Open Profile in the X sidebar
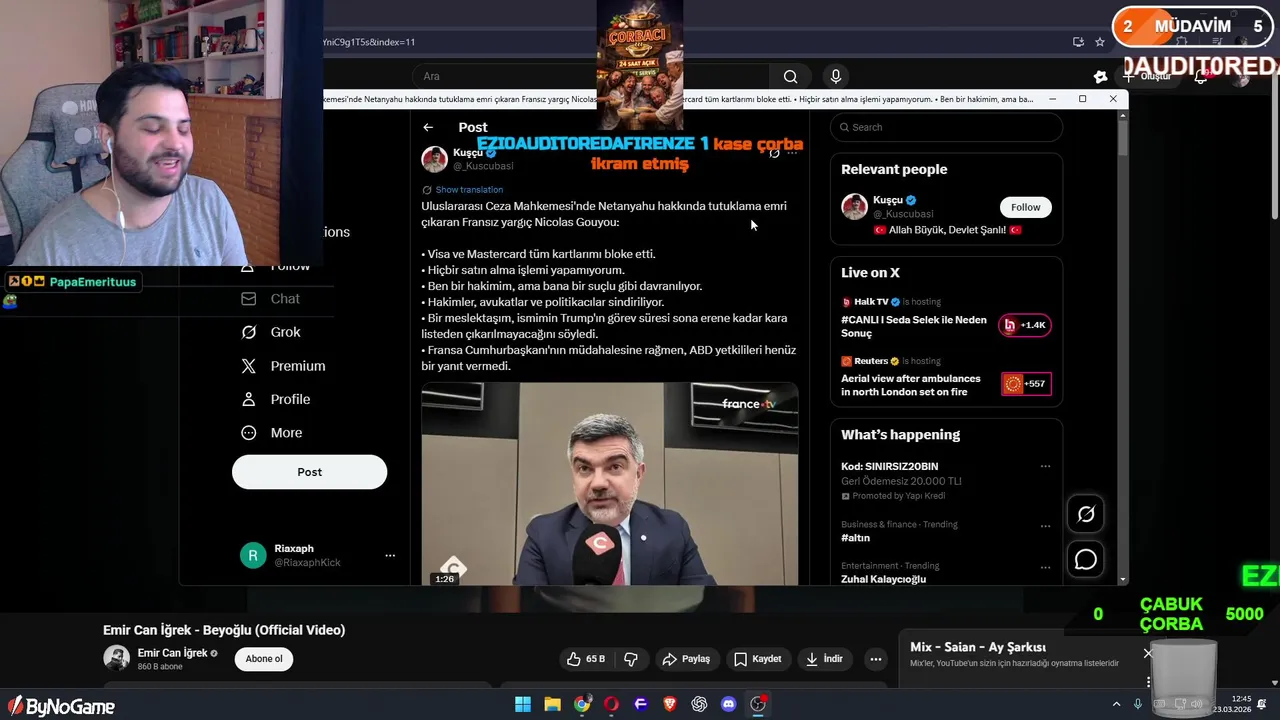The image size is (1280, 720). click(276, 399)
